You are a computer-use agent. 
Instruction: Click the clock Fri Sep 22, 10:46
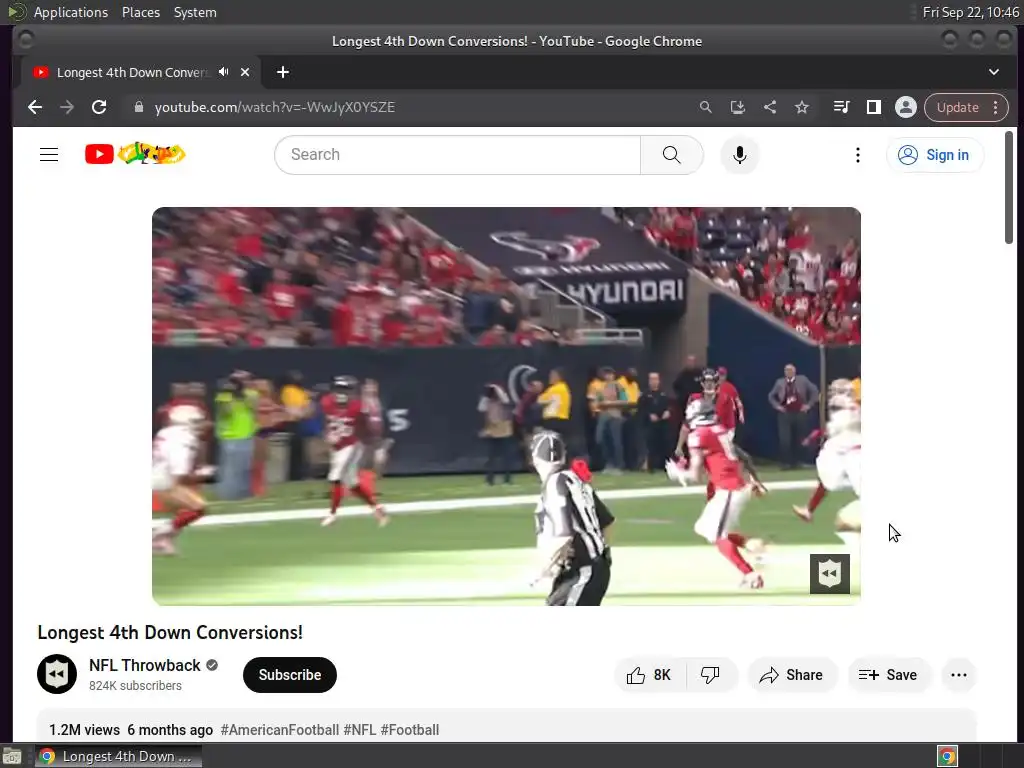coord(970,12)
